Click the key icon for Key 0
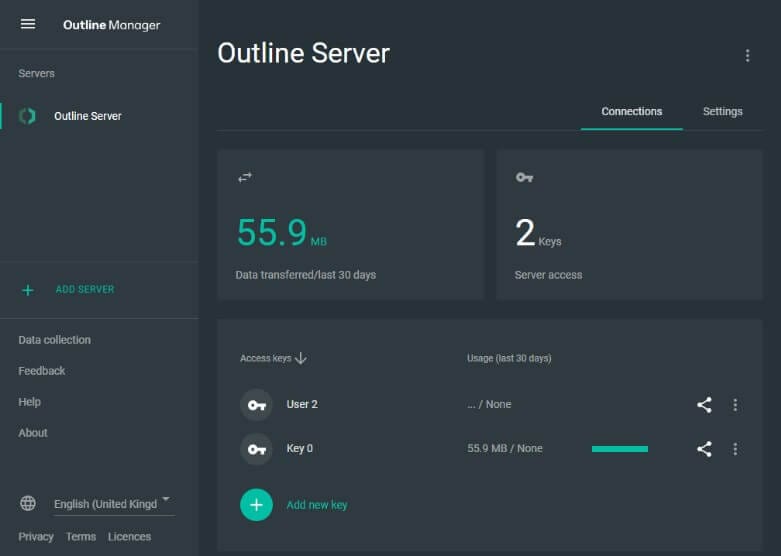 point(257,449)
